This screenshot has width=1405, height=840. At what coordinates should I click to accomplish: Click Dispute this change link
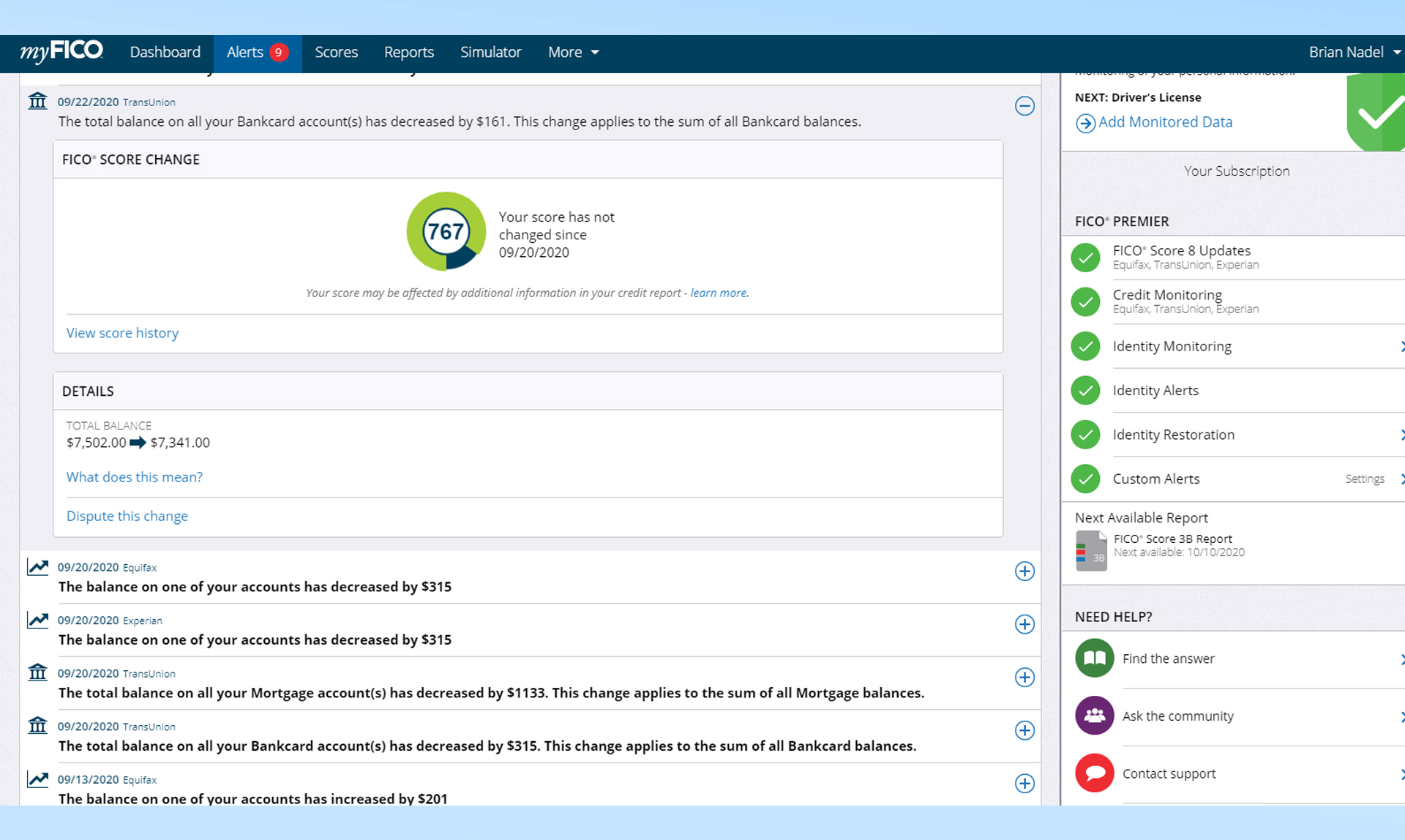(127, 516)
